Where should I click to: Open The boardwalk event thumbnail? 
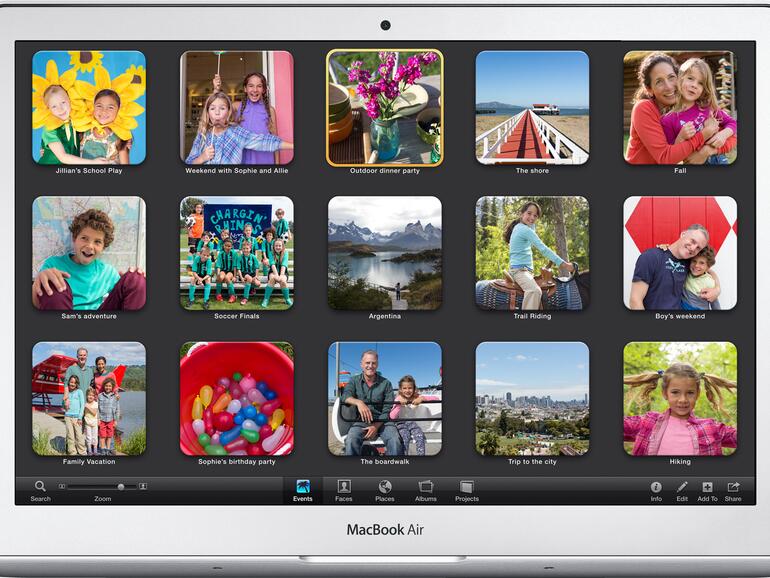pyautogui.click(x=385, y=399)
